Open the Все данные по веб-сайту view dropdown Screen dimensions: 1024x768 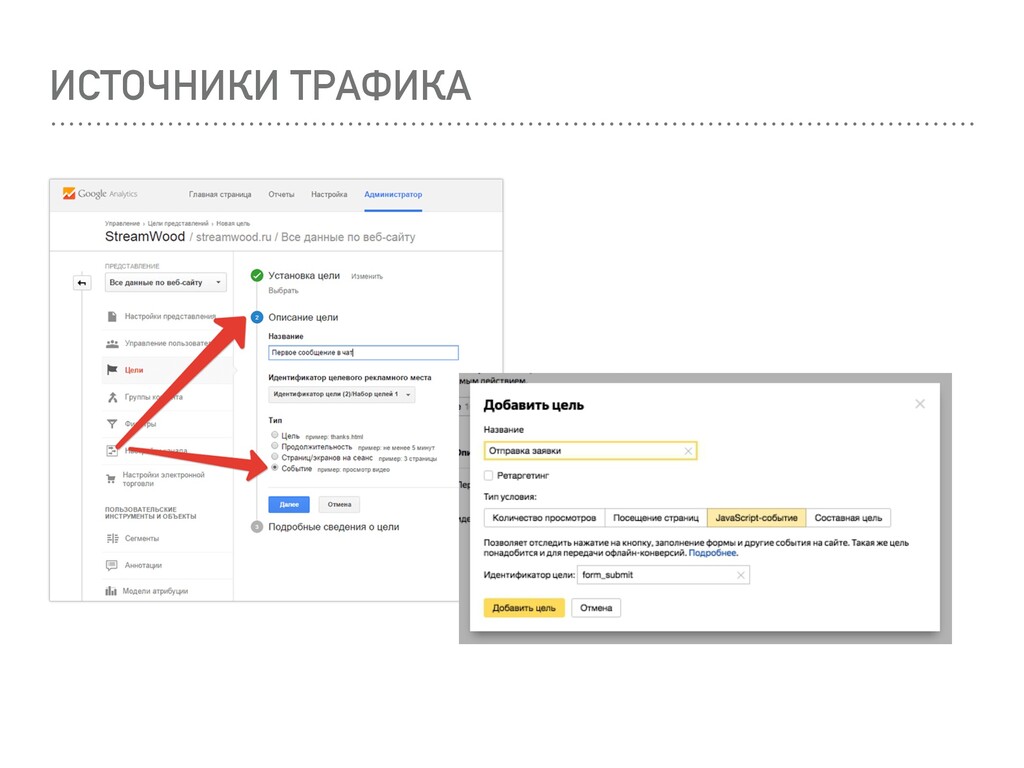166,283
